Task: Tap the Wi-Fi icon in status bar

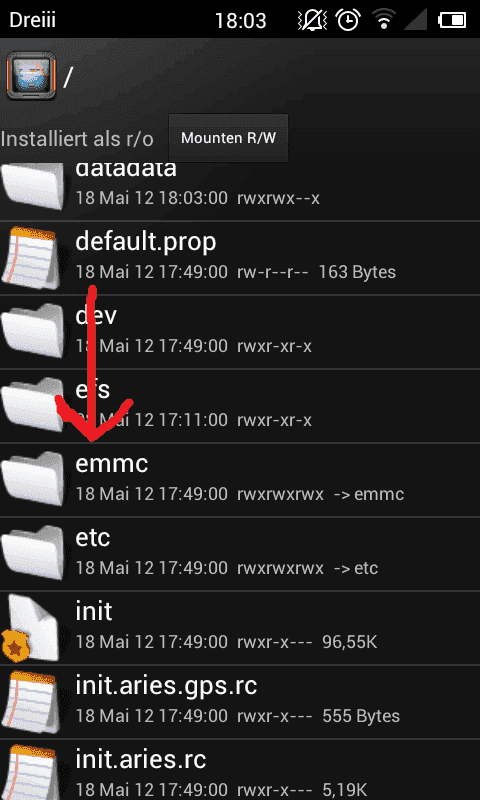Action: tap(384, 20)
